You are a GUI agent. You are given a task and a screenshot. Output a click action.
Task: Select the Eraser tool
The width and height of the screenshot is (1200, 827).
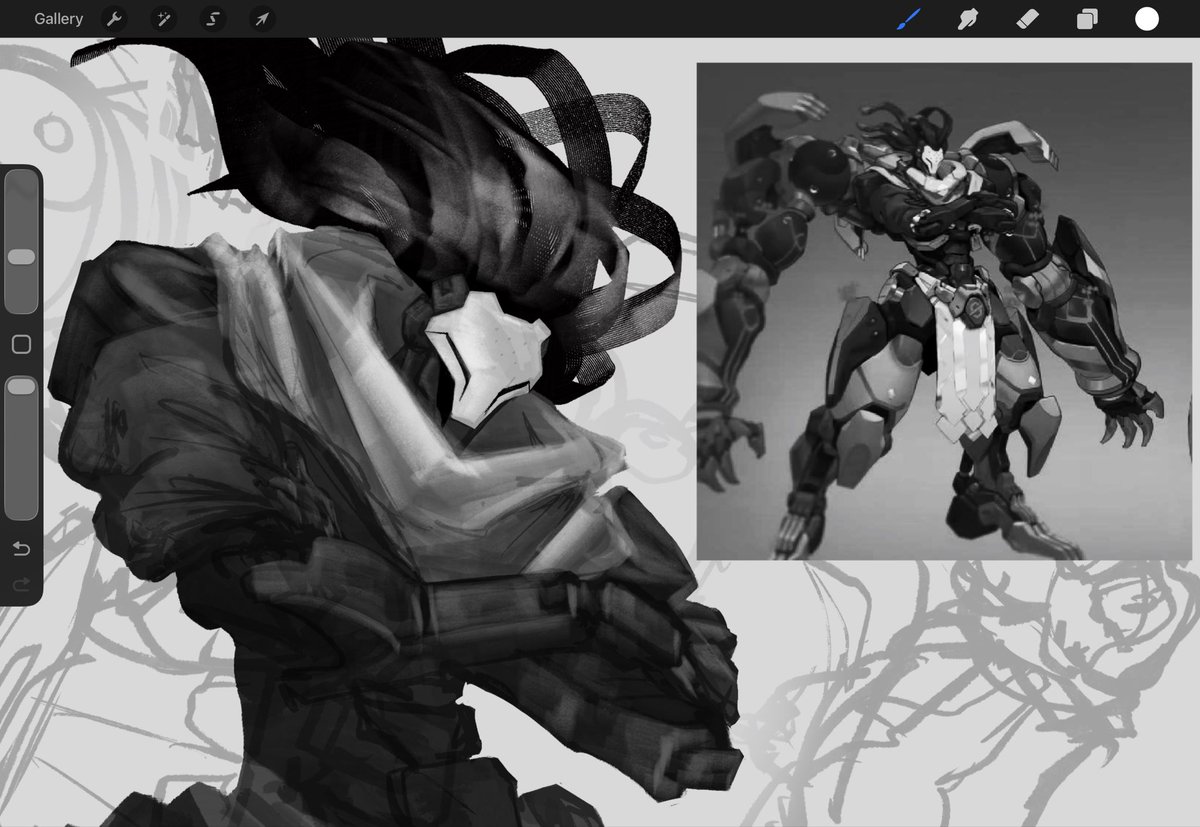tap(1028, 19)
